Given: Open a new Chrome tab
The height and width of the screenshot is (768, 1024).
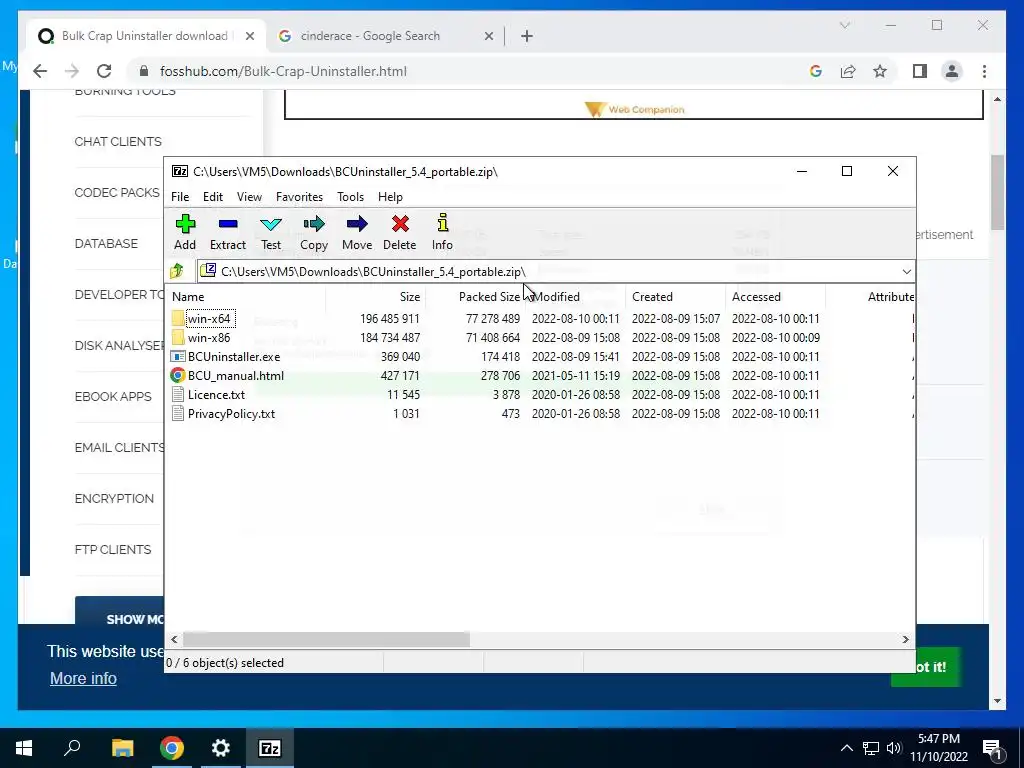Looking at the screenshot, I should click(x=527, y=36).
